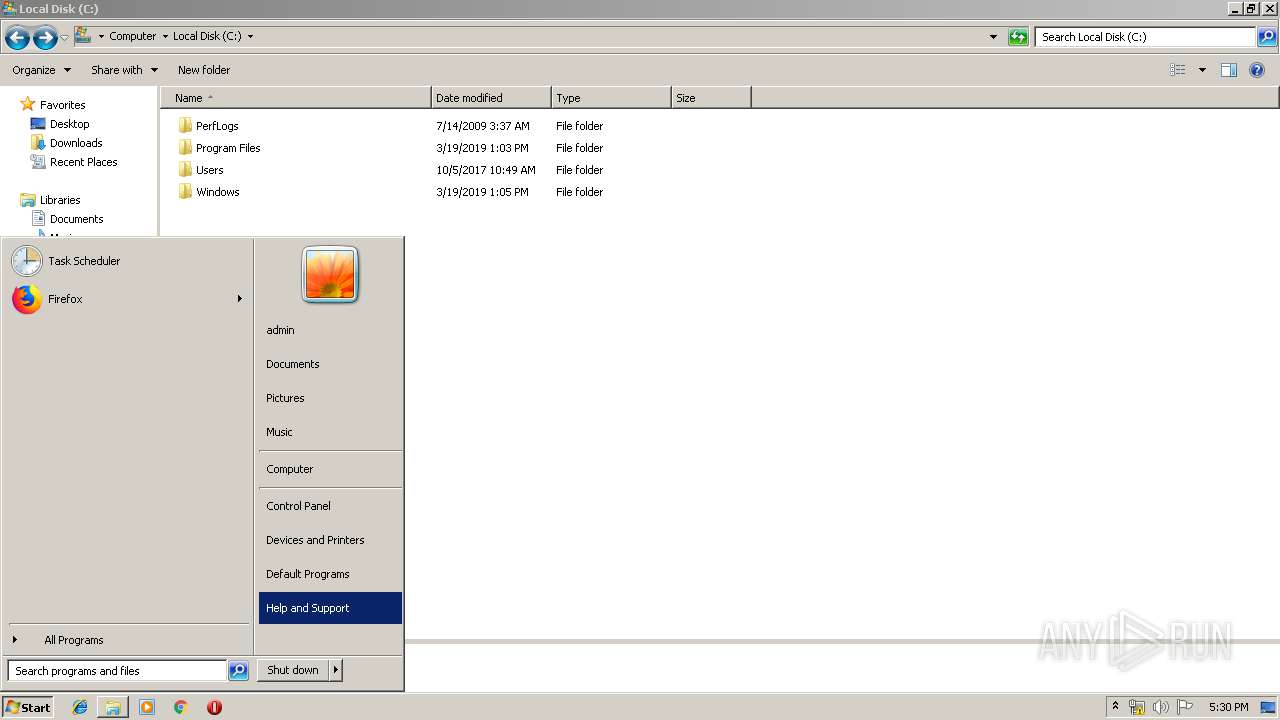Launch Task Scheduler from Start menu

coord(127,261)
